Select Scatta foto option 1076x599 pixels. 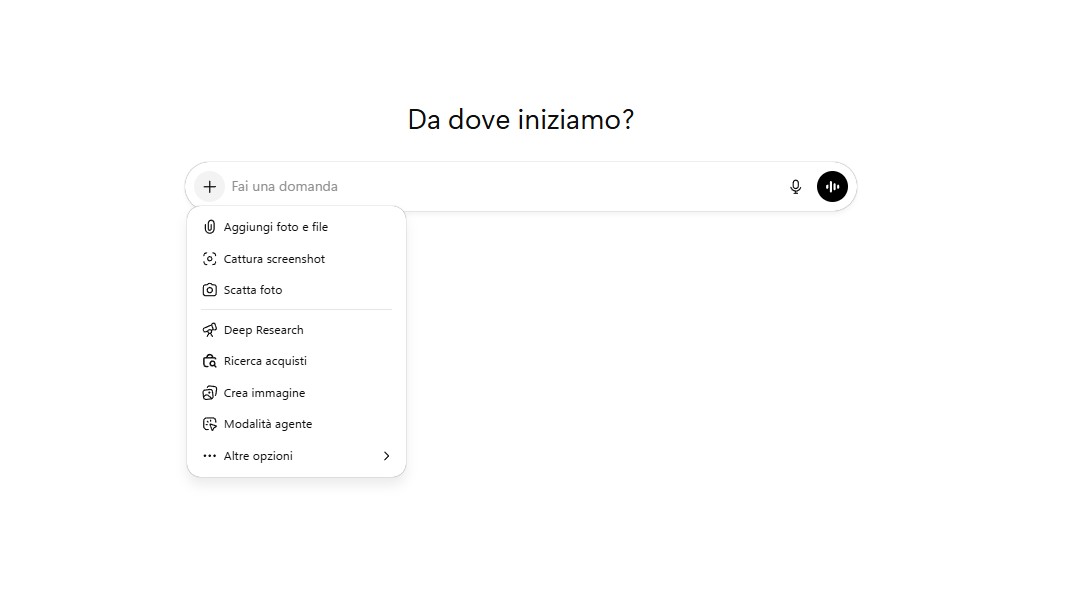click(x=254, y=290)
